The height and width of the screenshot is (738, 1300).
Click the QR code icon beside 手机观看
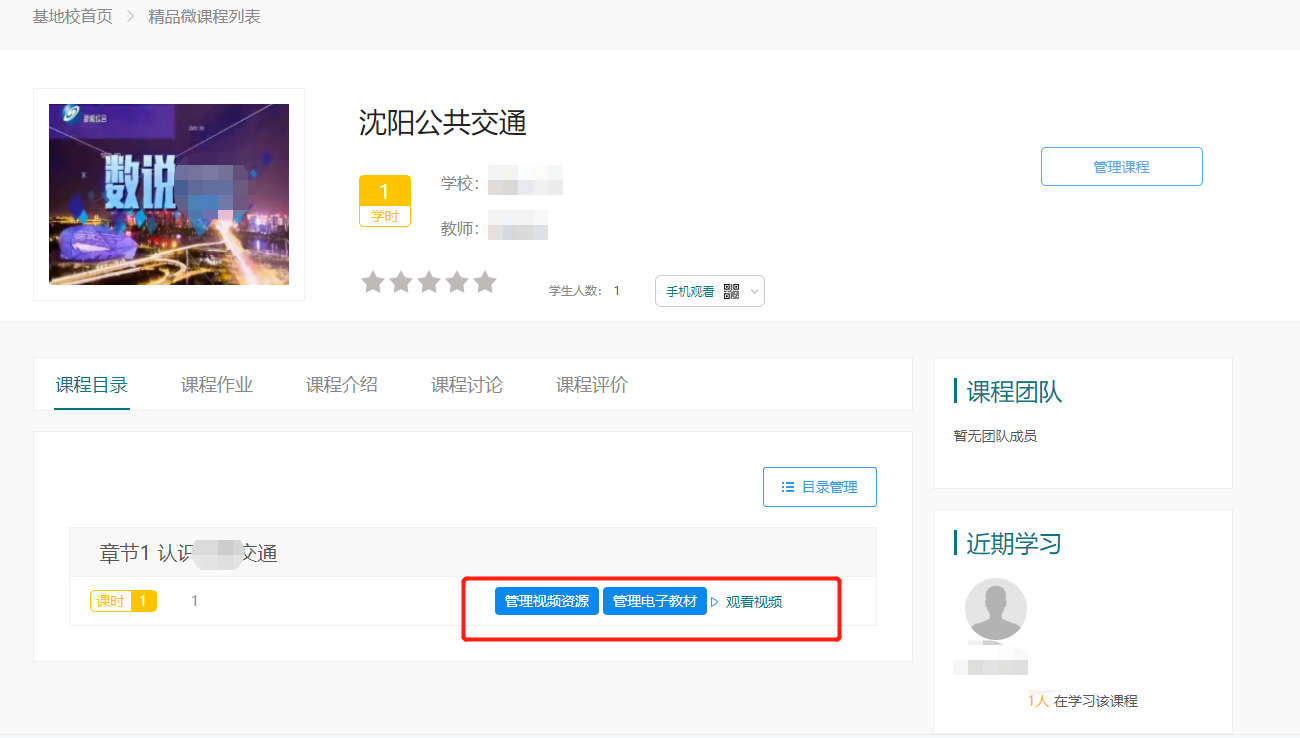[x=731, y=292]
